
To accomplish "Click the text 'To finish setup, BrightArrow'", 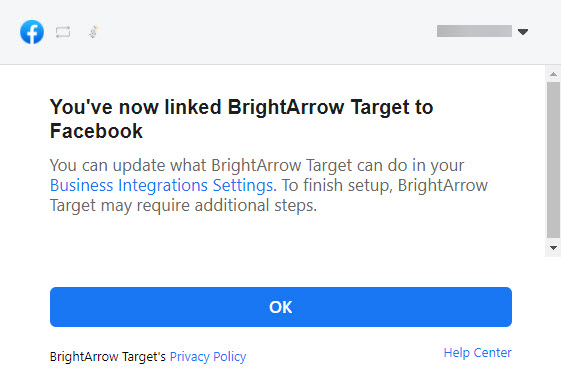I will (385, 185).
